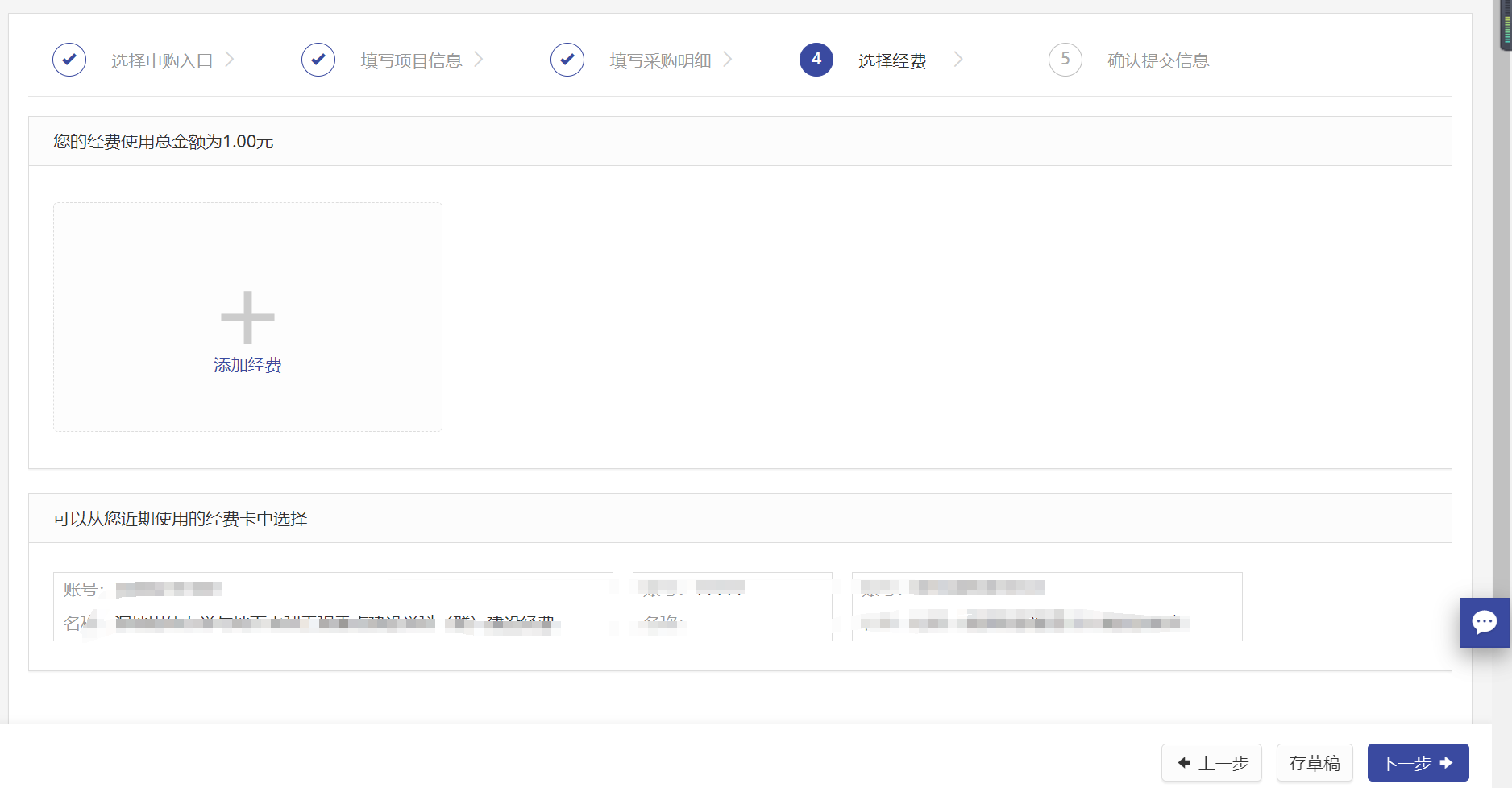Click the chevron arrow after 选择经费

coord(958,60)
